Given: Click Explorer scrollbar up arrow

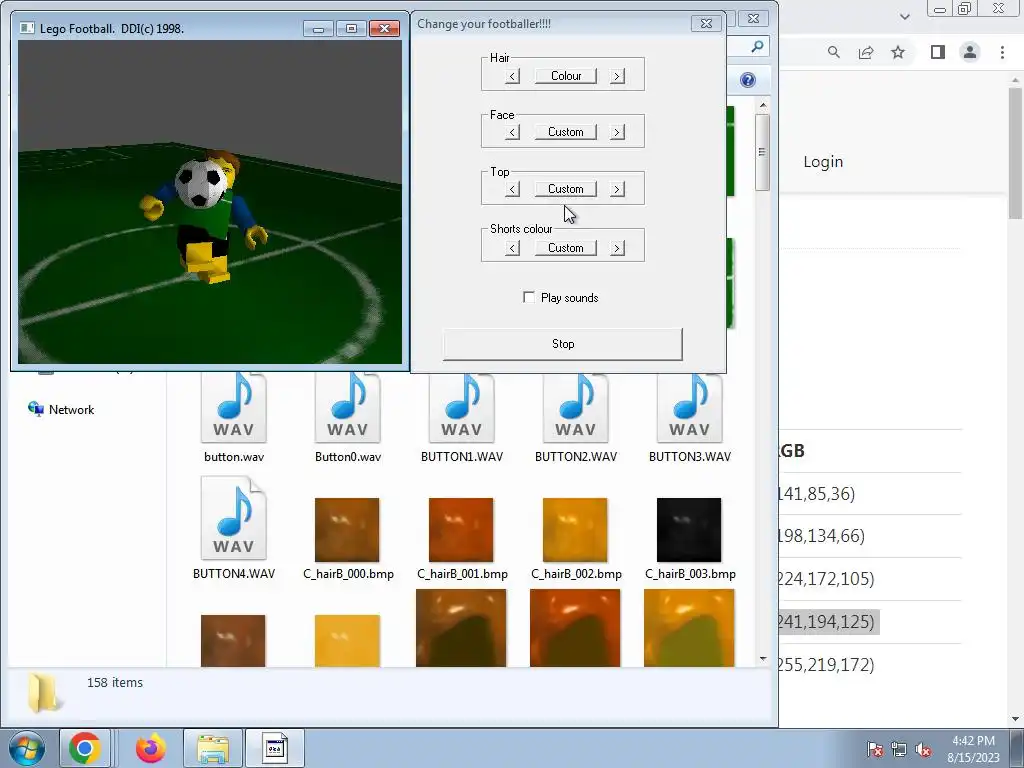Looking at the screenshot, I should pyautogui.click(x=763, y=105).
